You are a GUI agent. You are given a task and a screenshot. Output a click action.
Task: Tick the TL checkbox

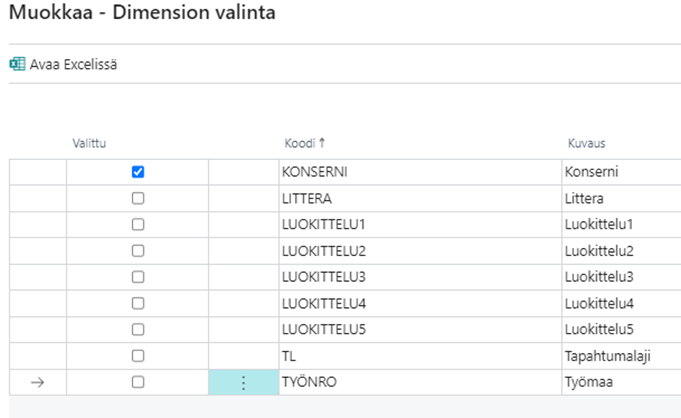(x=138, y=355)
